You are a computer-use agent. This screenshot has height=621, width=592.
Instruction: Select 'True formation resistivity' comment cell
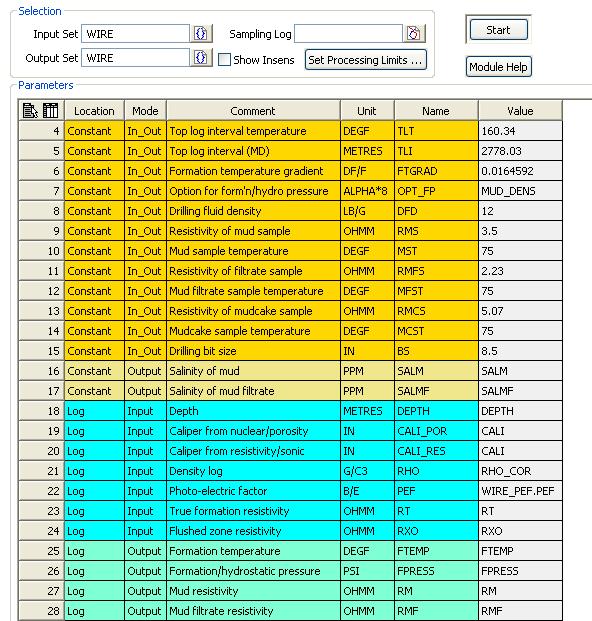pyautogui.click(x=253, y=511)
